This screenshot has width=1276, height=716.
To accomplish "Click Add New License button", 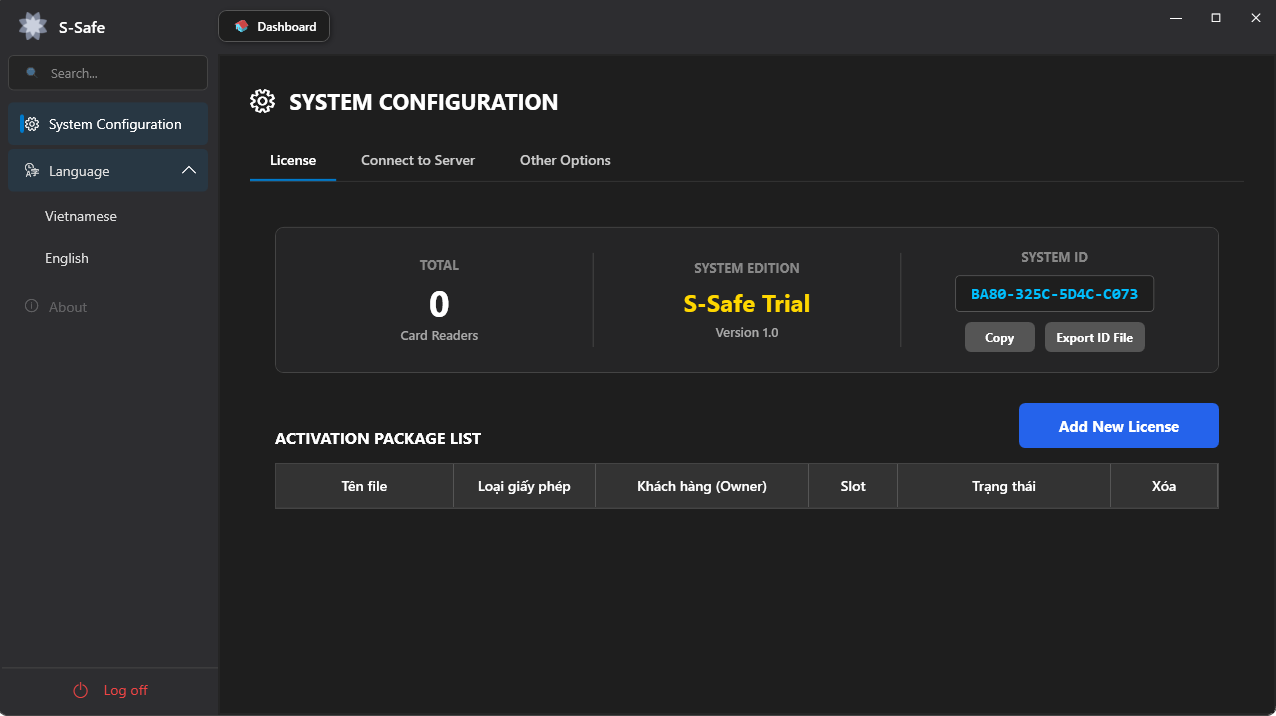I will (1119, 426).
